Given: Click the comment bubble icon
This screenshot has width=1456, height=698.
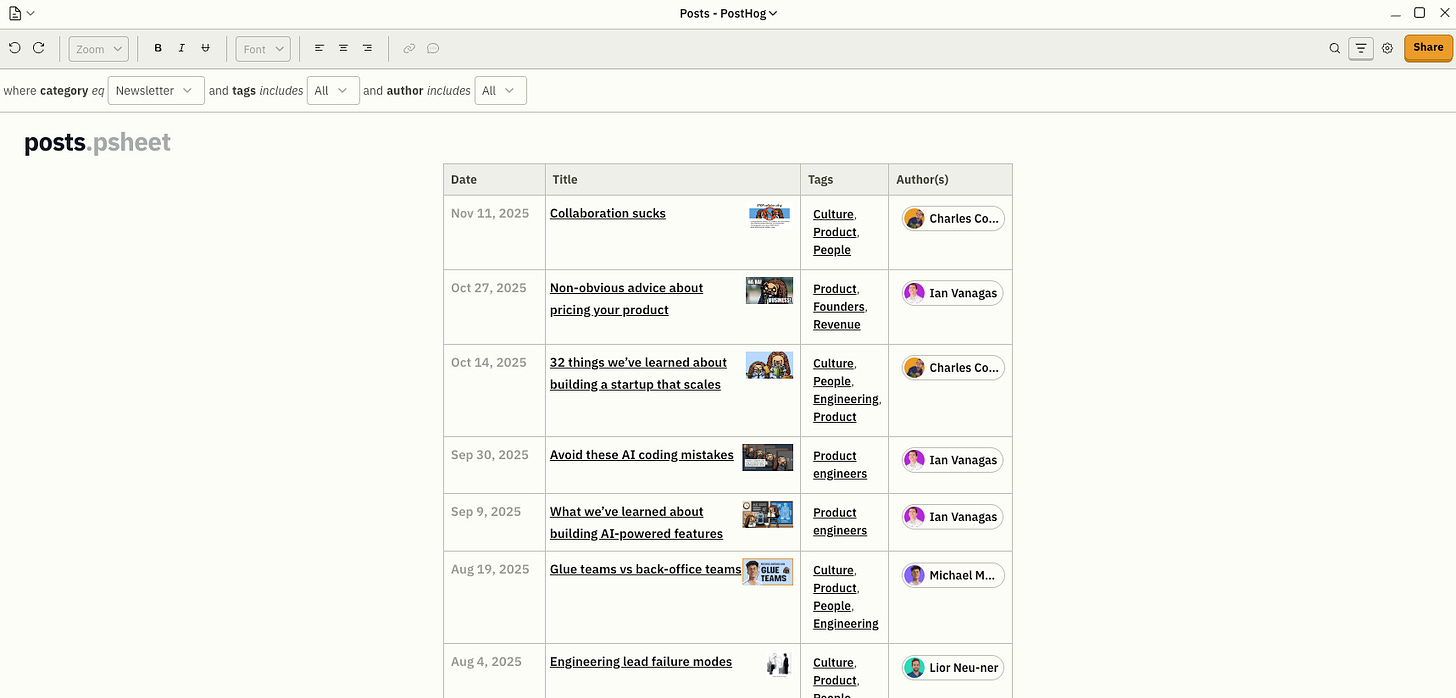Looking at the screenshot, I should (433, 48).
